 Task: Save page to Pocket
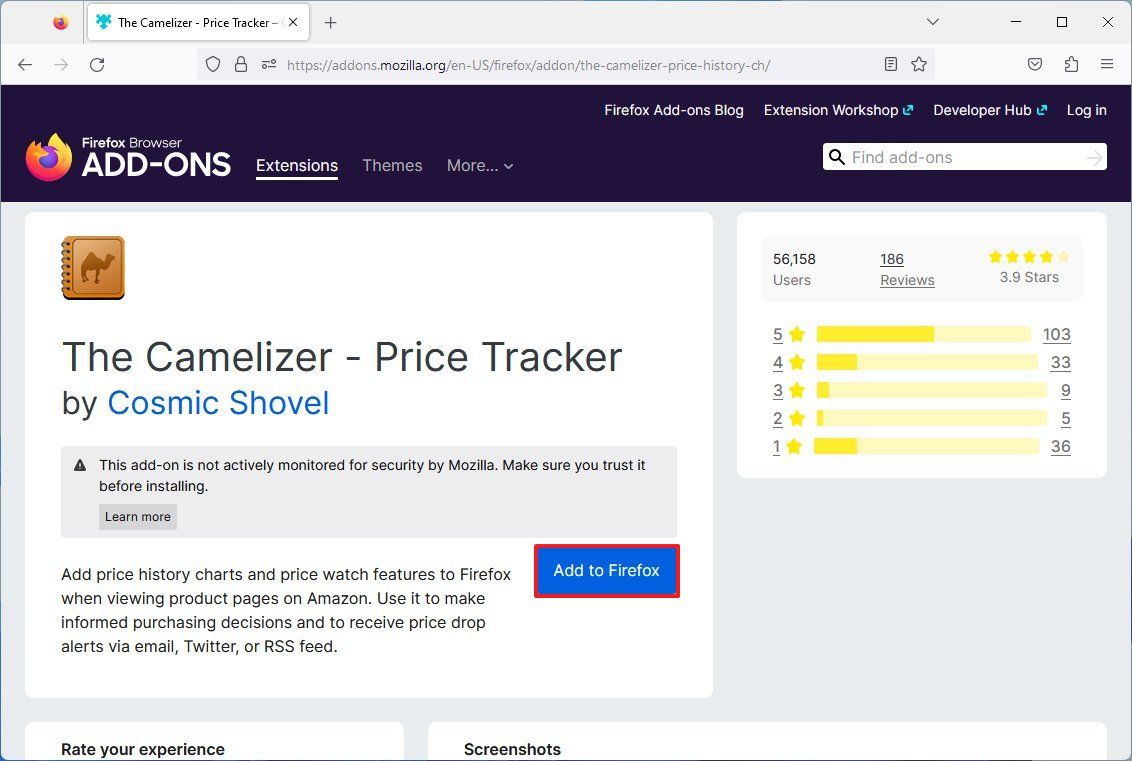pos(1035,63)
